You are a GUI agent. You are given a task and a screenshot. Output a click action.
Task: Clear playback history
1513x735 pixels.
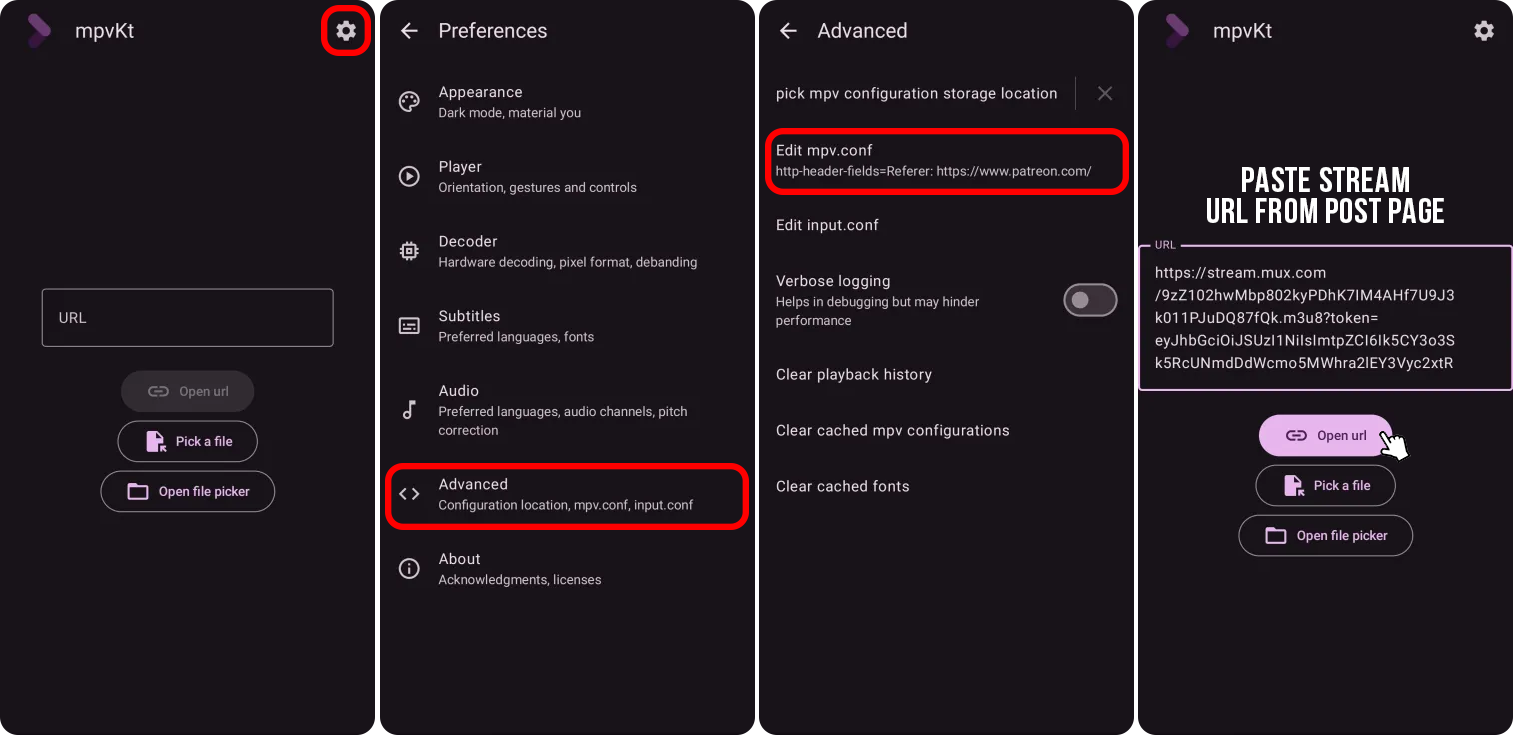click(854, 374)
